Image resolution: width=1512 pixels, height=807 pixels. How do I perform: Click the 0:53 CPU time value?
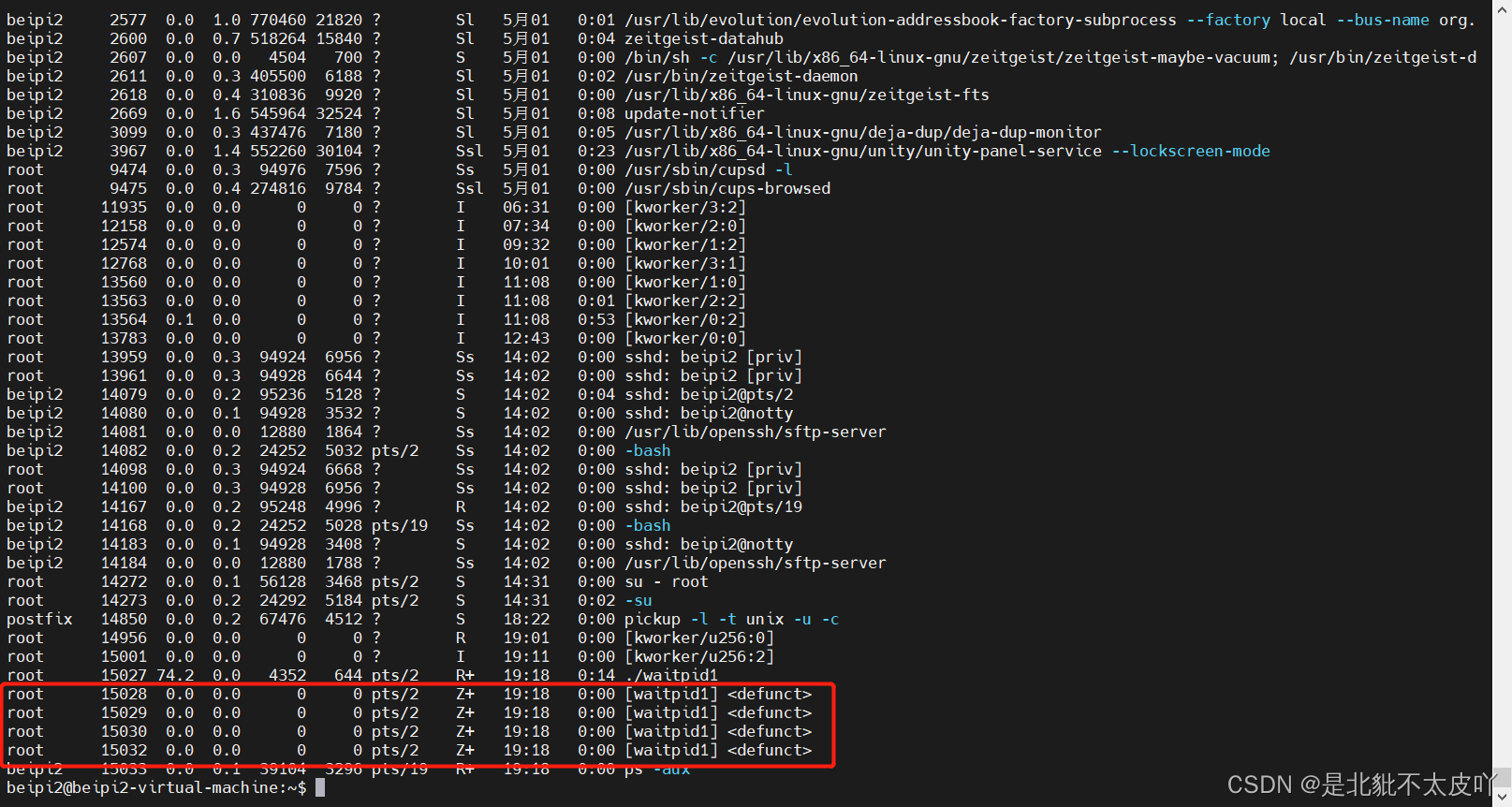596,319
